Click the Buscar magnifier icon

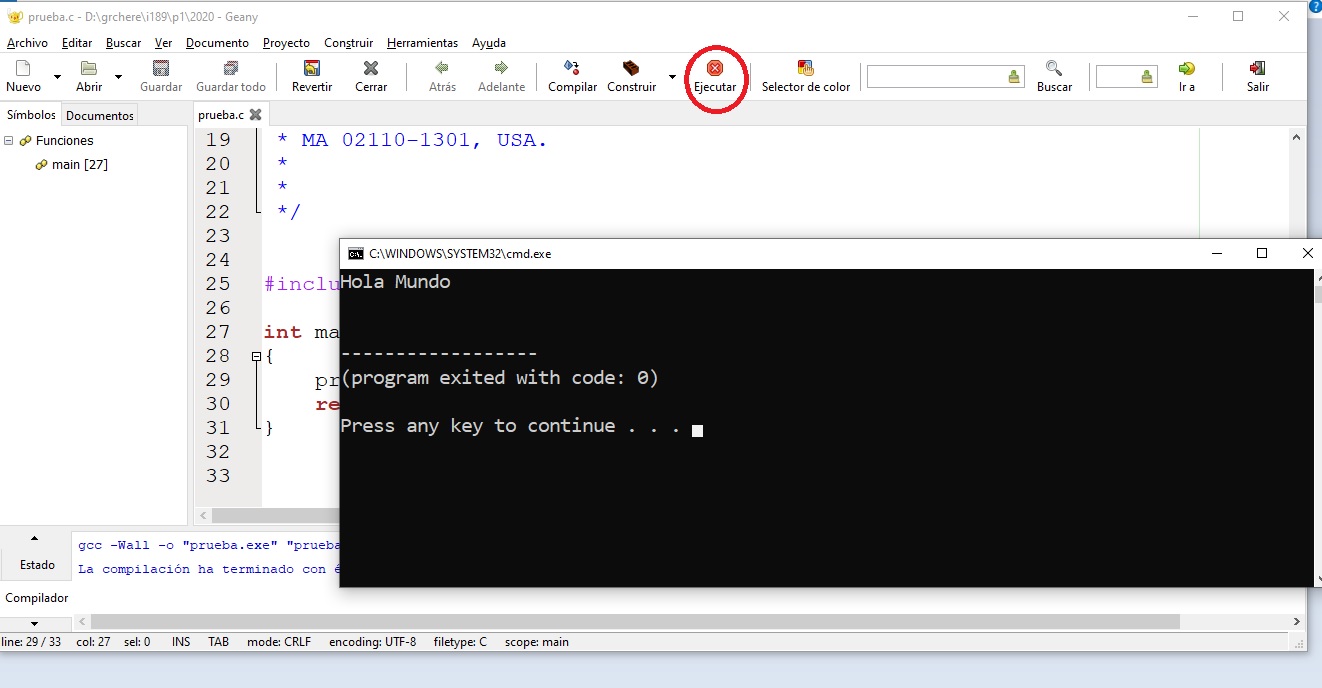tap(1054, 69)
